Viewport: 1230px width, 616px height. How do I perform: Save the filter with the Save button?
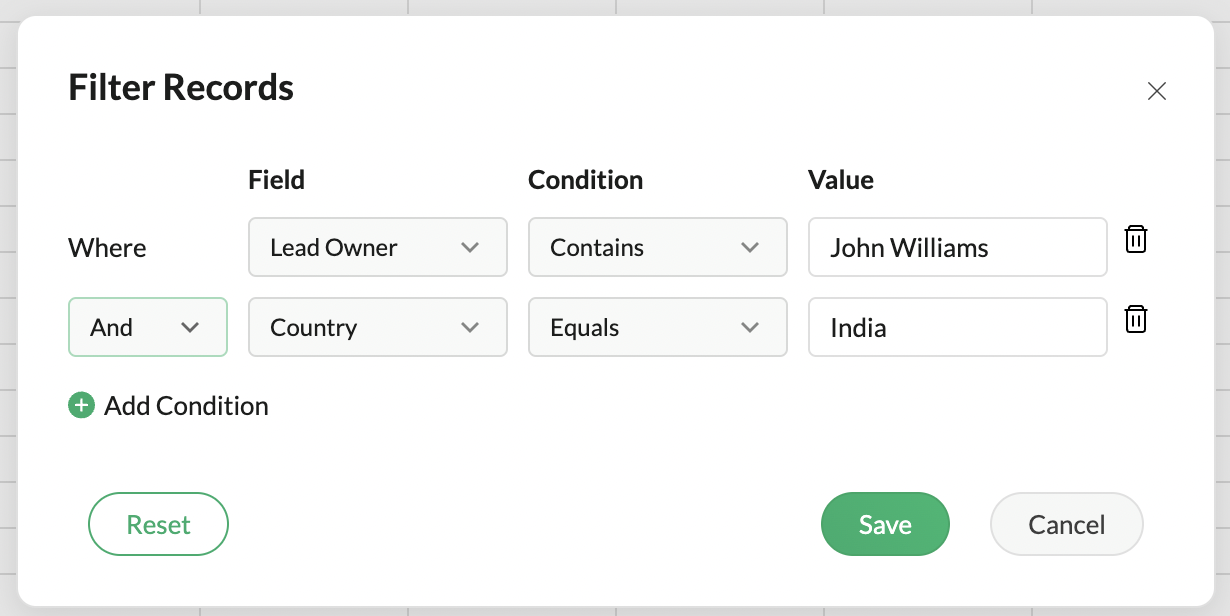(885, 524)
